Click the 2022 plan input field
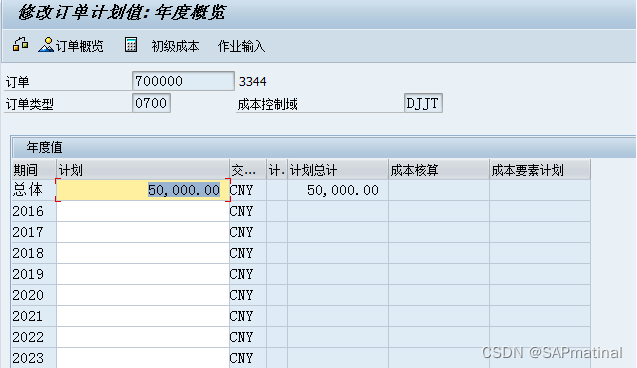 tap(143, 337)
